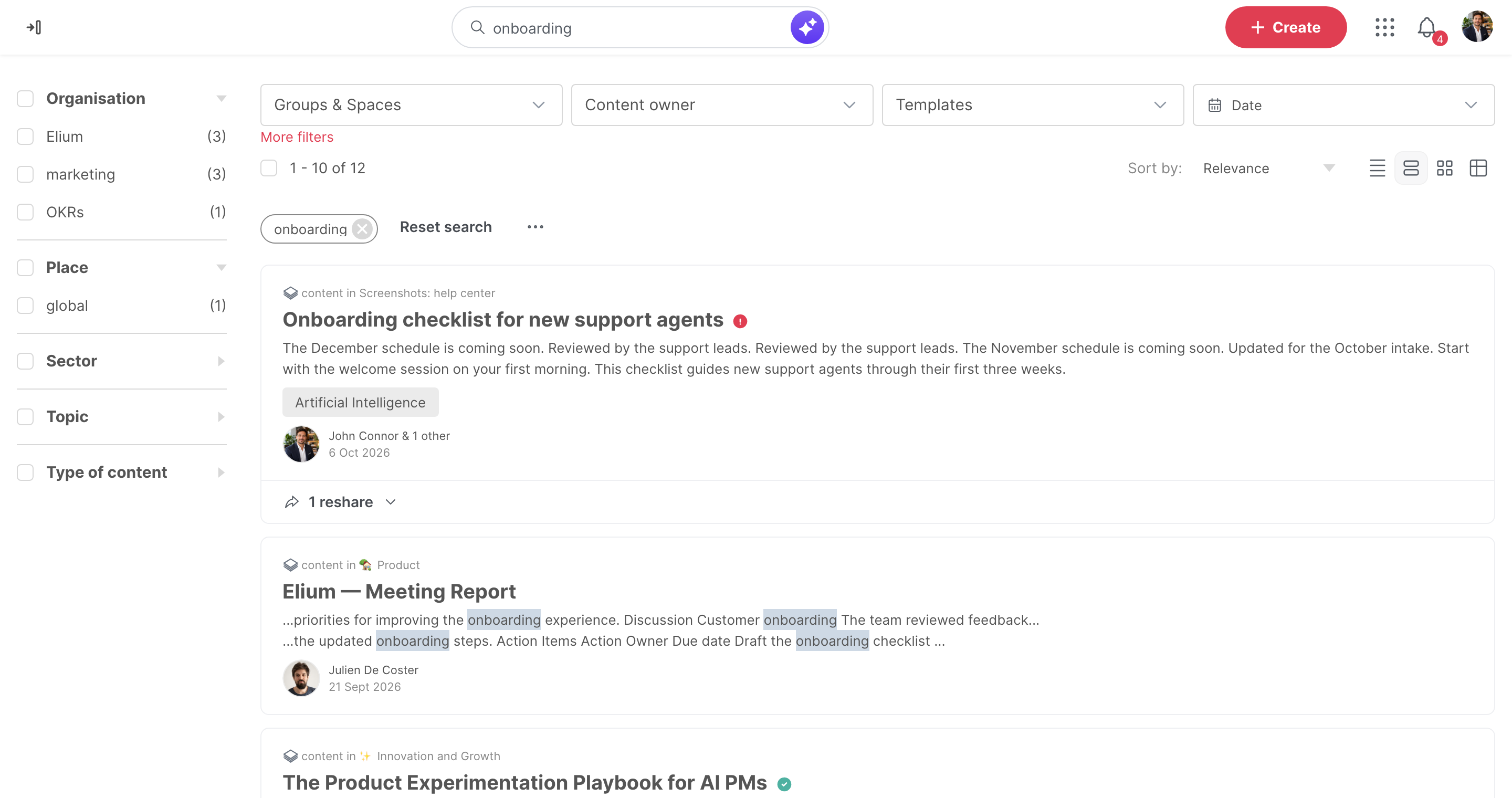Click Julien De Coster author name

click(x=373, y=670)
